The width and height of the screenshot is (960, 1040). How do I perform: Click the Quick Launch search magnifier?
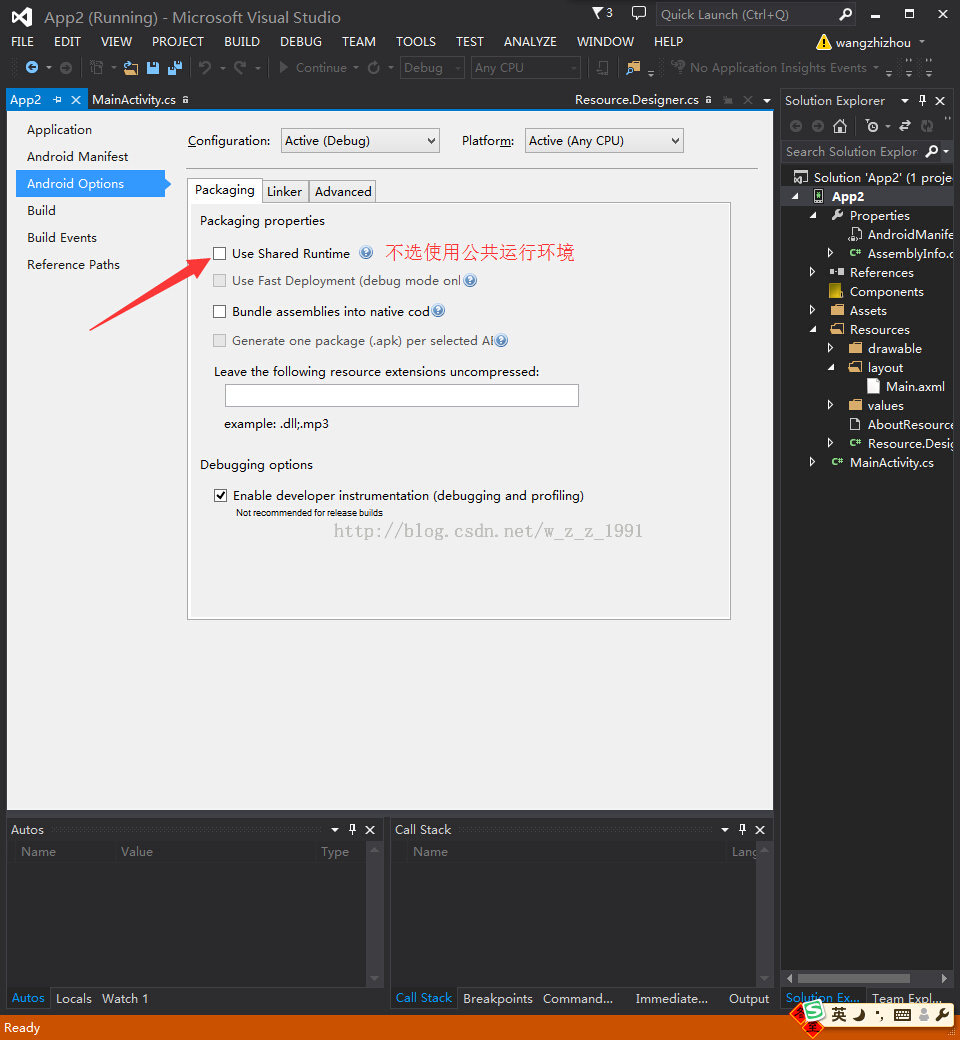(845, 15)
